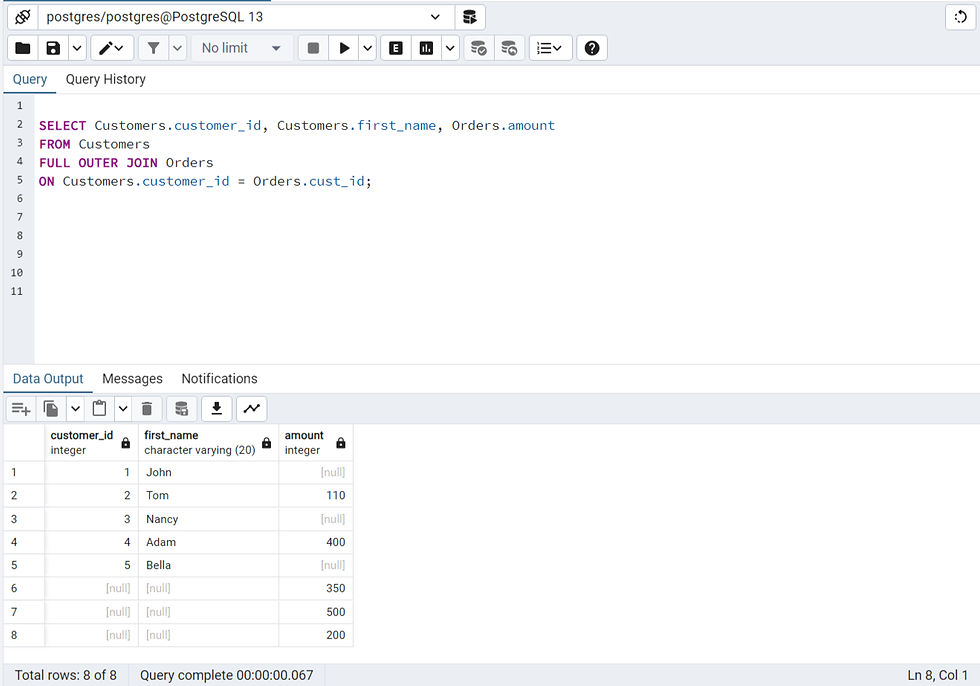Viewport: 980px width, 686px height.
Task: Expand the explain options dropdown arrow
Action: click(x=450, y=48)
